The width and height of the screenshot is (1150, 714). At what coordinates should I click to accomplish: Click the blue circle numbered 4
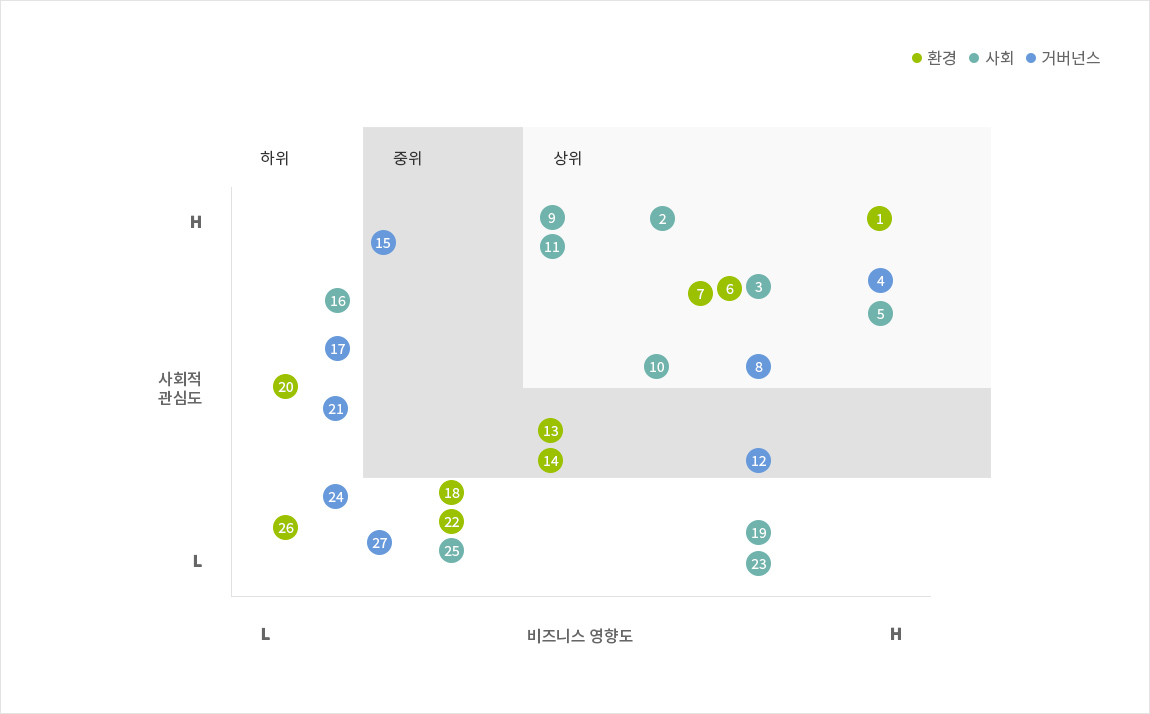(880, 280)
